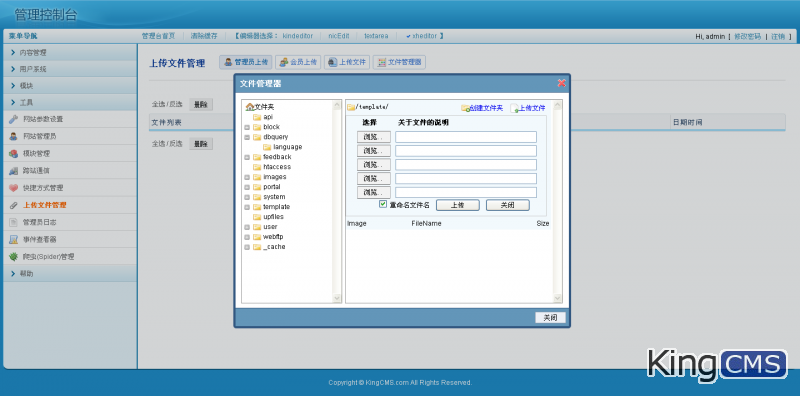Expand the system folder node
800x396 pixels.
(x=247, y=197)
